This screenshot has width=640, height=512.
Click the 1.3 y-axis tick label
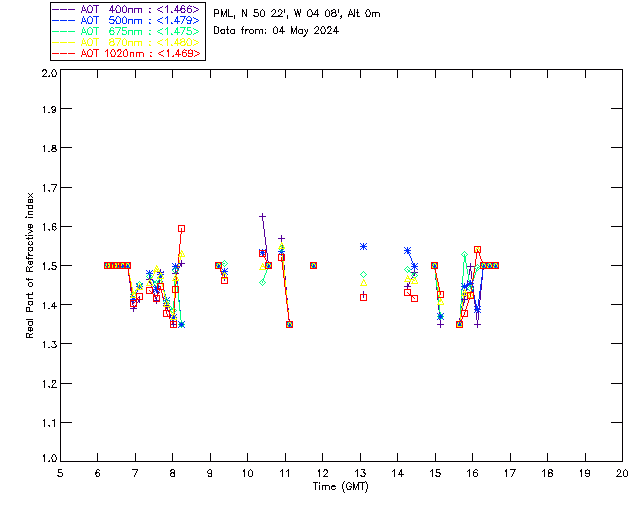49,344
